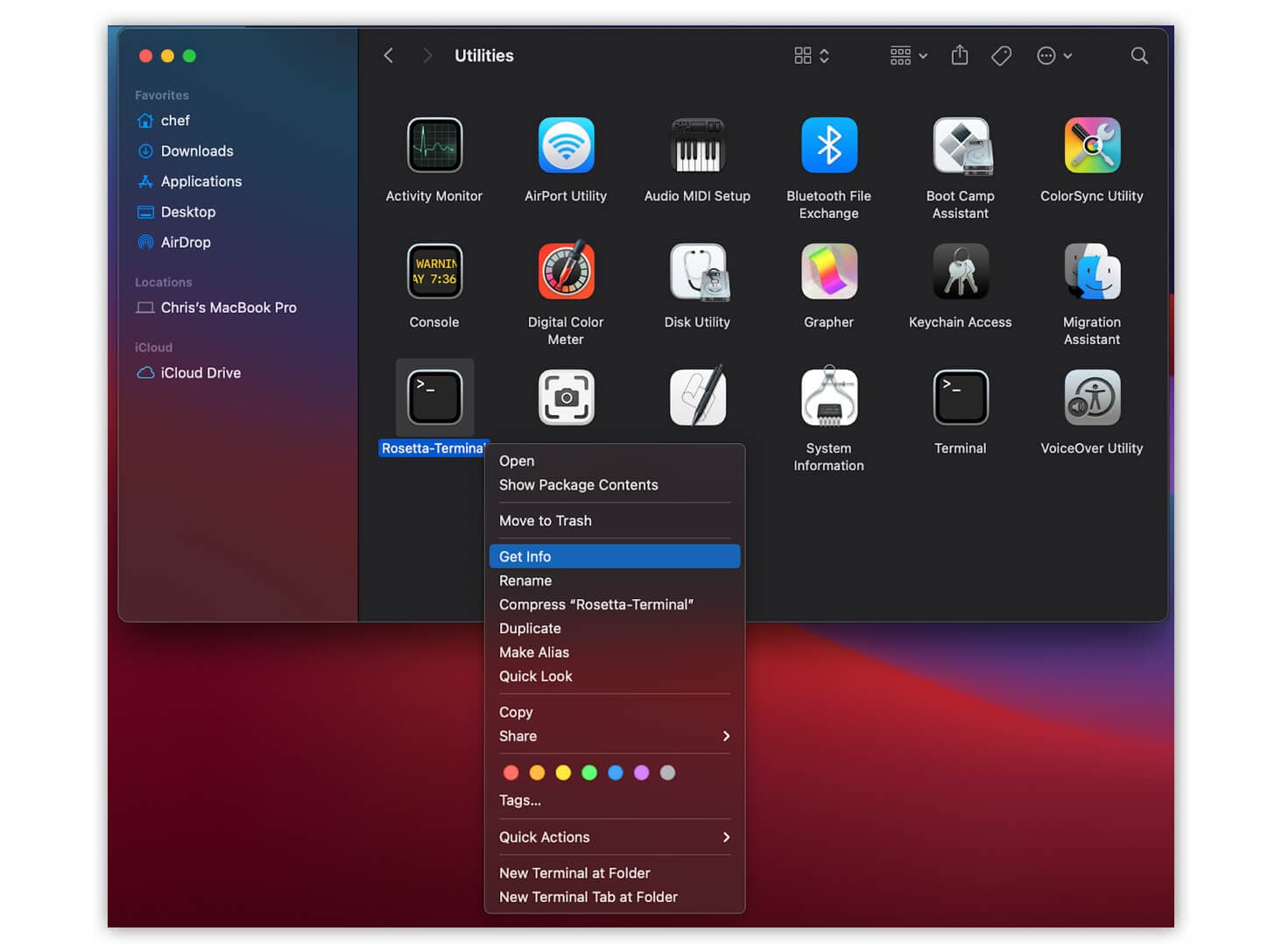Choose Copy in context menu
This screenshot has width=1282, height=952.
pyautogui.click(x=615, y=712)
